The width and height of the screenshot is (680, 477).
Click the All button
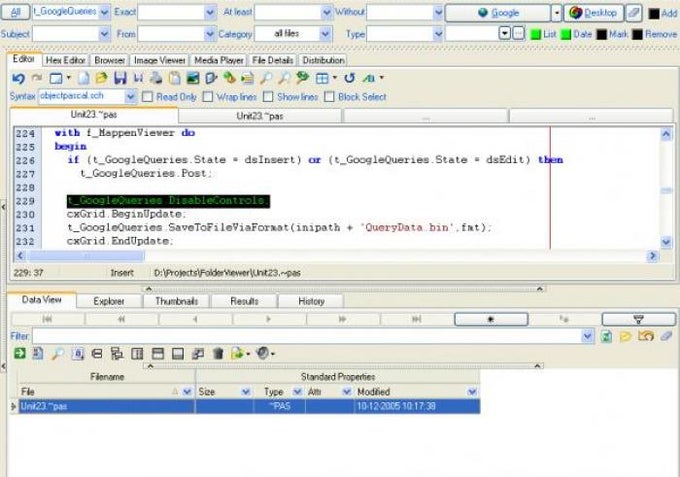(x=15, y=12)
